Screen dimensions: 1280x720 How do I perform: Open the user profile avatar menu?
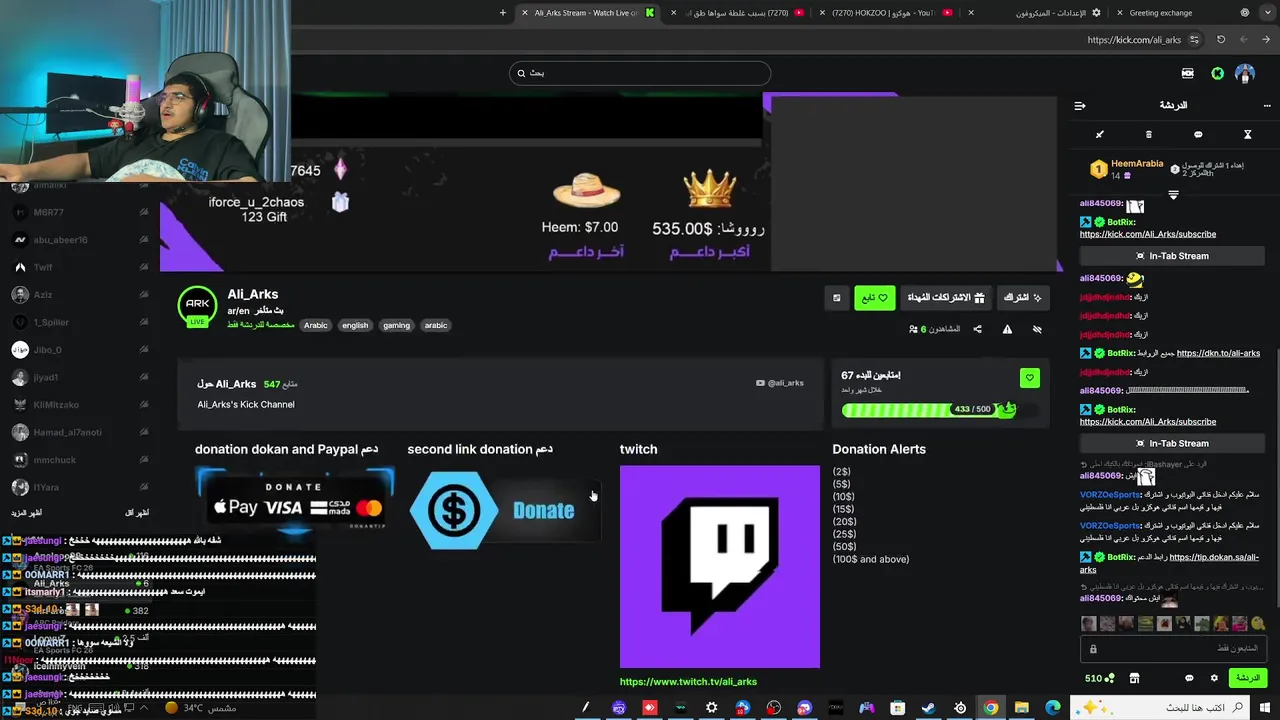coord(1245,73)
